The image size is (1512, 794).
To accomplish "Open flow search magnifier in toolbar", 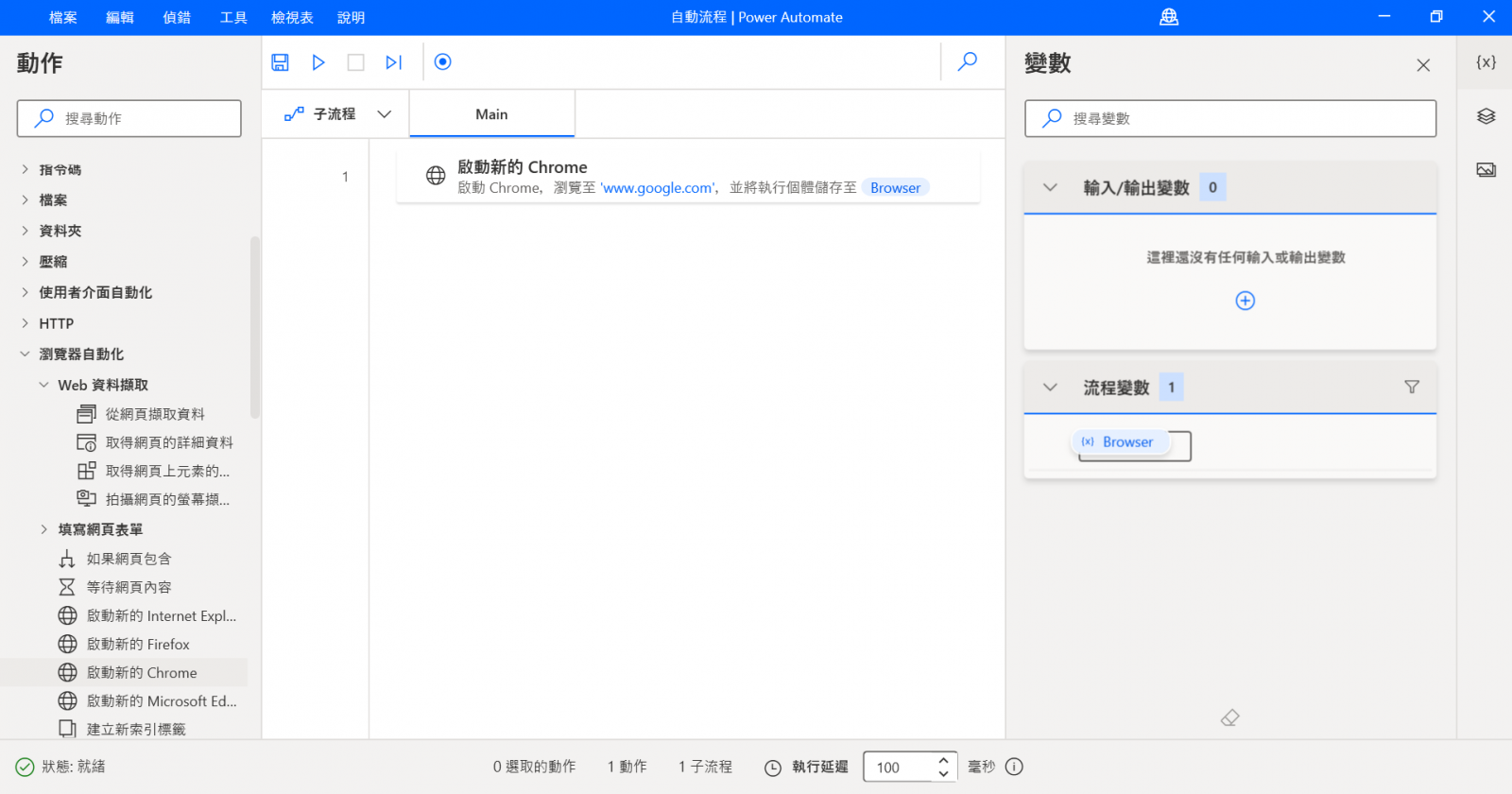I will pos(968,62).
